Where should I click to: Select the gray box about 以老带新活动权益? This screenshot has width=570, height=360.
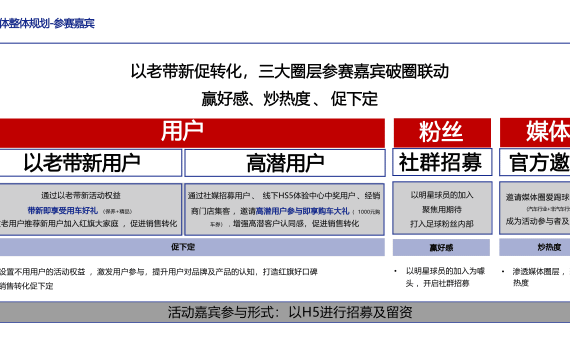click(91, 209)
